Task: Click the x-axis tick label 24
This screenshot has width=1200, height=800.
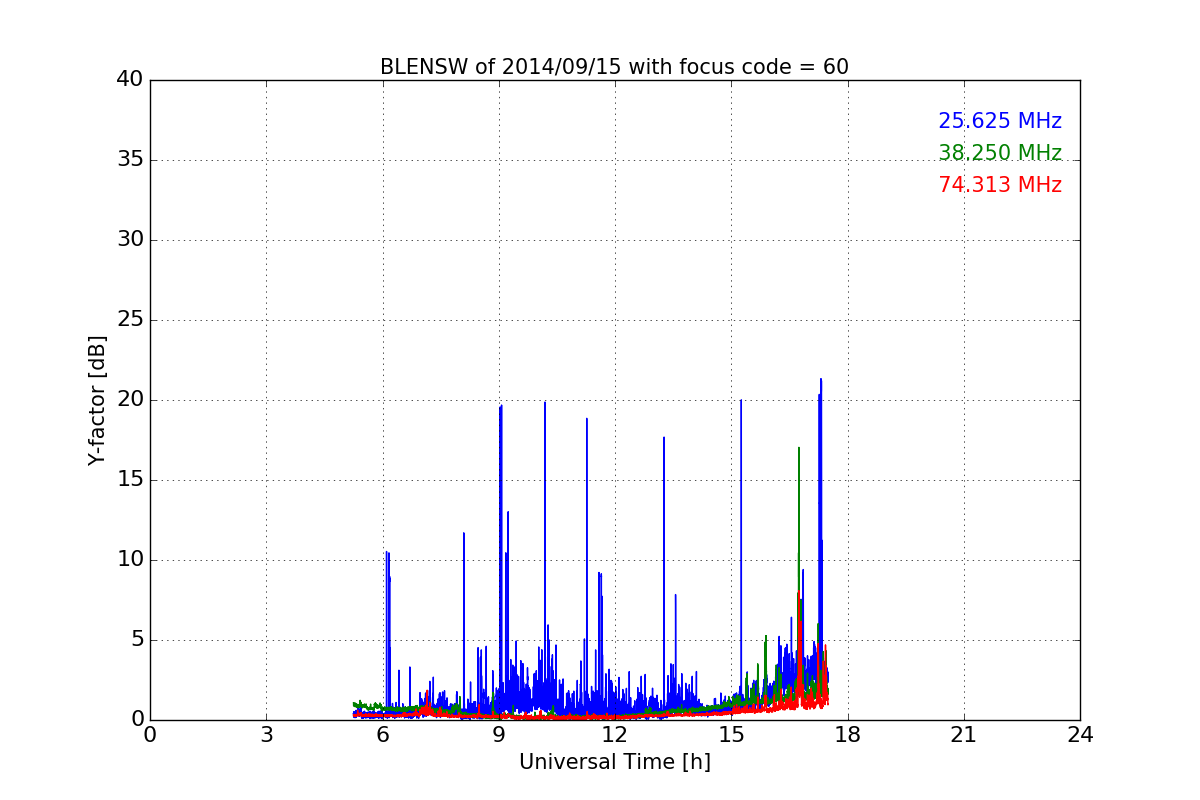Action: (x=1080, y=735)
